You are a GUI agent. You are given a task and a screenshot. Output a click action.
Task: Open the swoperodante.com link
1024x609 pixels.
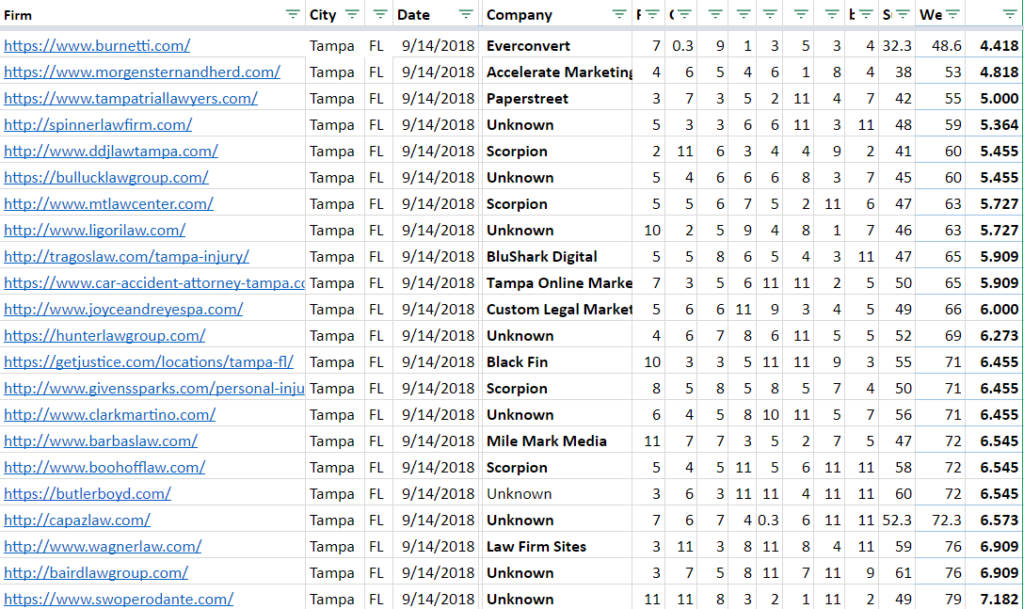[x=119, y=599]
